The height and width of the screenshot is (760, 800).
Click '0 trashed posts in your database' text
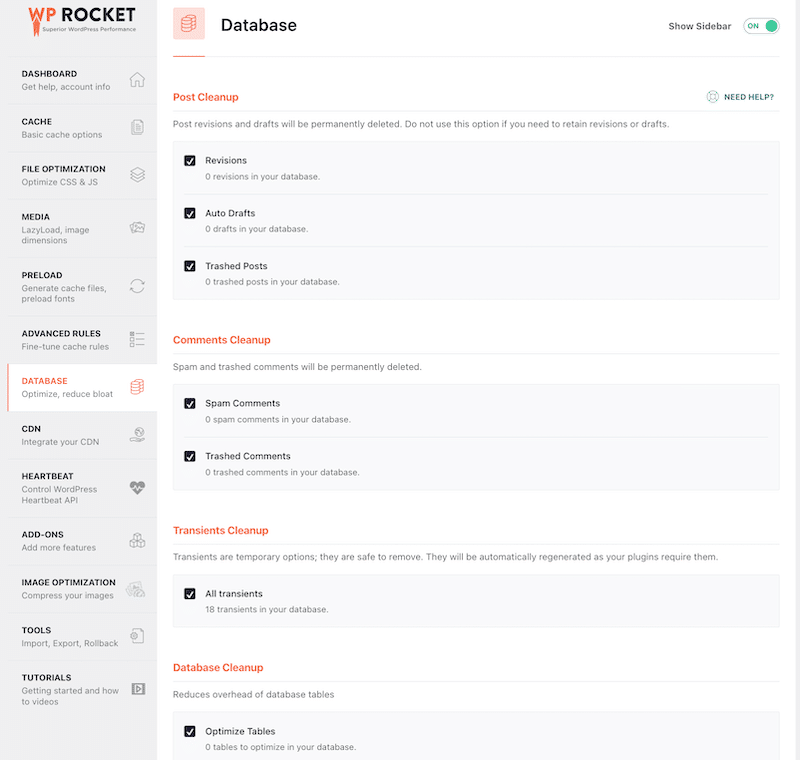[x=272, y=282]
